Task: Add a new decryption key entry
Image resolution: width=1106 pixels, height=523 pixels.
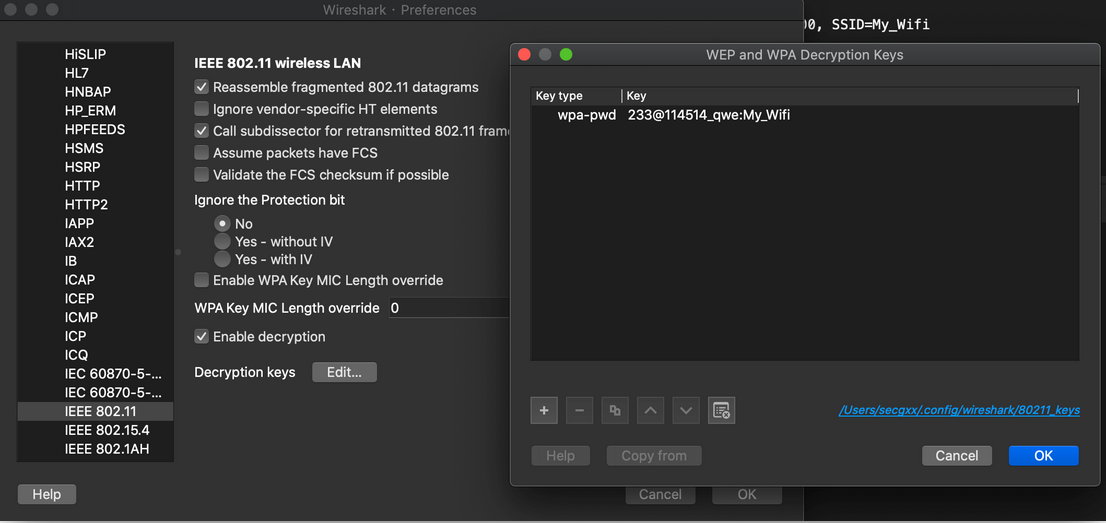Action: 544,410
